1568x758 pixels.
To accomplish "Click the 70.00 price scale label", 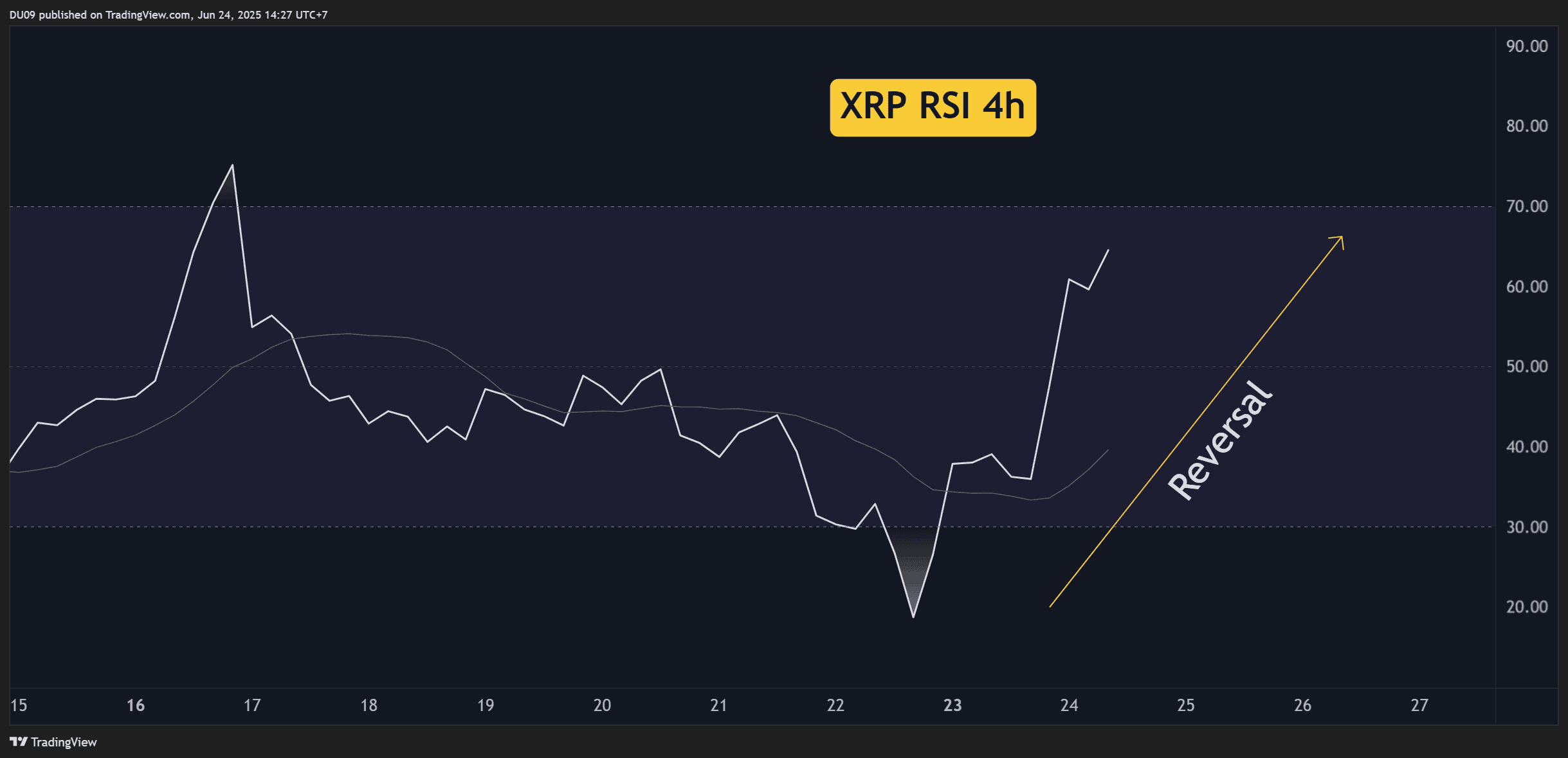I will (x=1526, y=206).
